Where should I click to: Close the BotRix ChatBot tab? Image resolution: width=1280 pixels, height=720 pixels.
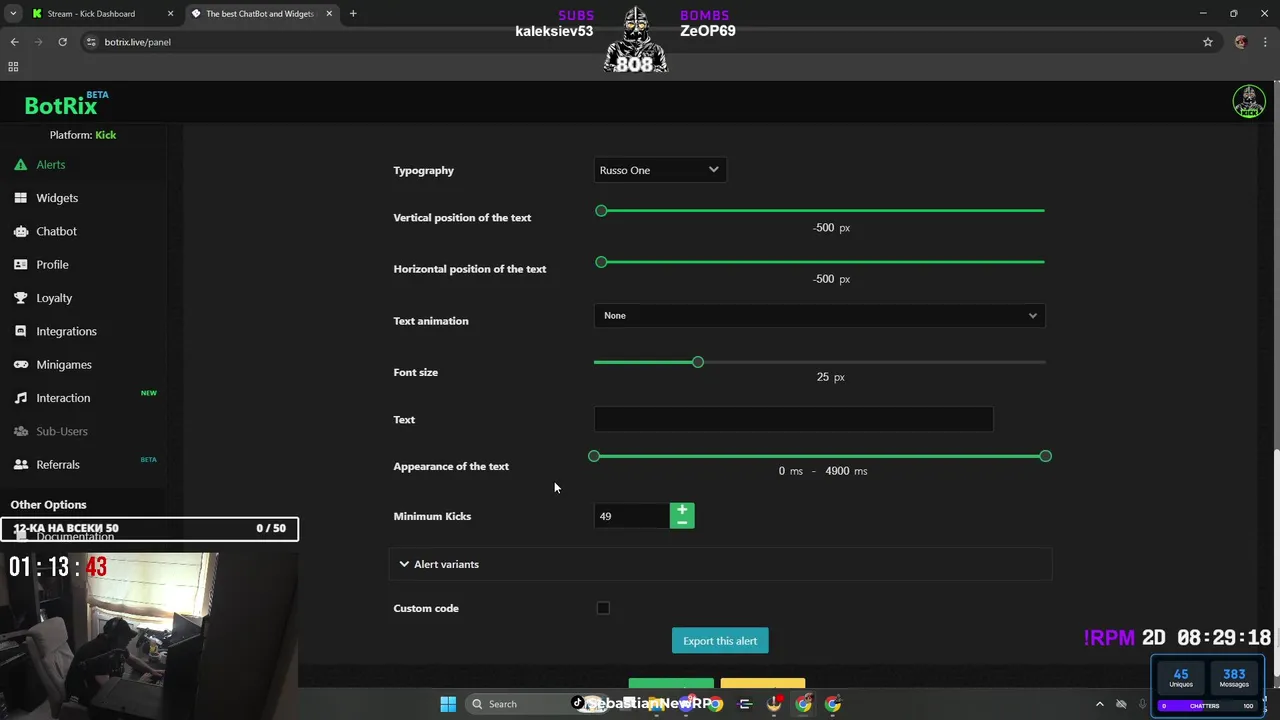click(x=329, y=14)
